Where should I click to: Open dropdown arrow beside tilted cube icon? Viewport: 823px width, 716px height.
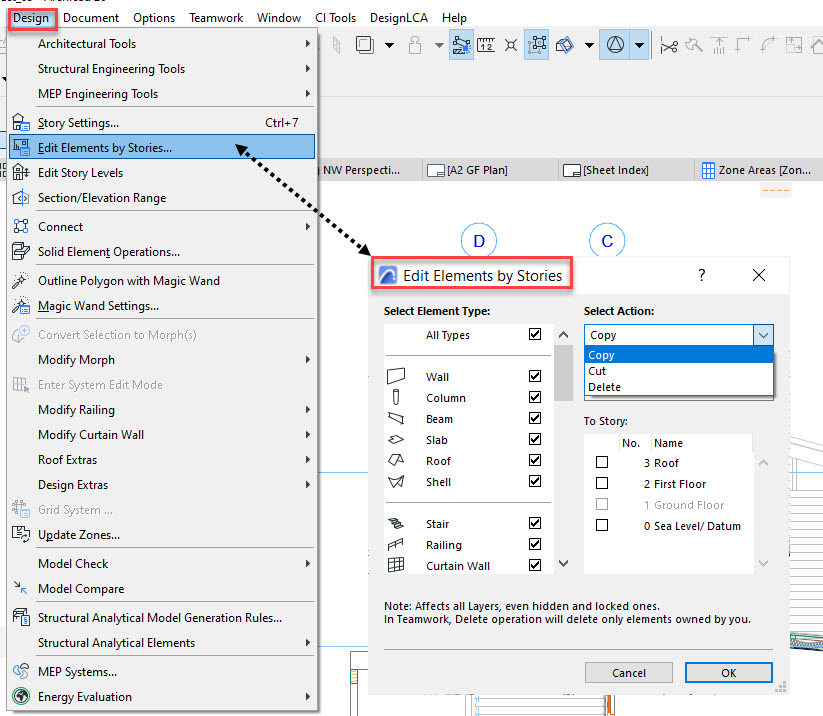(x=589, y=45)
